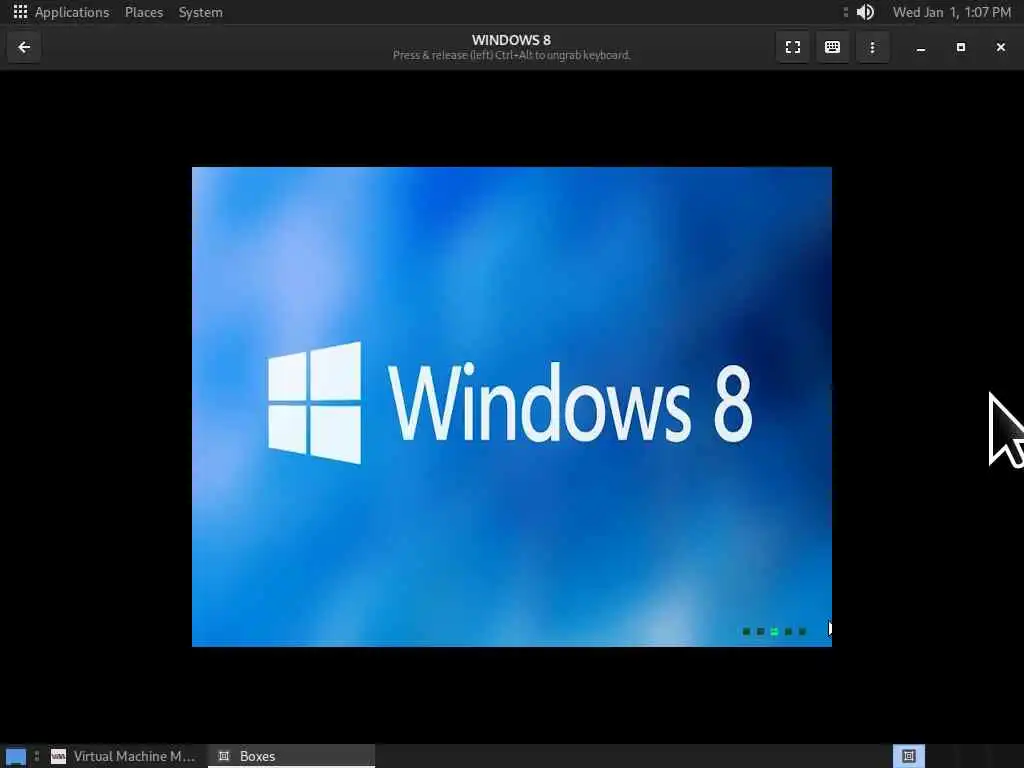Minimize the Boxes window
The height and width of the screenshot is (768, 1024).
tap(921, 47)
